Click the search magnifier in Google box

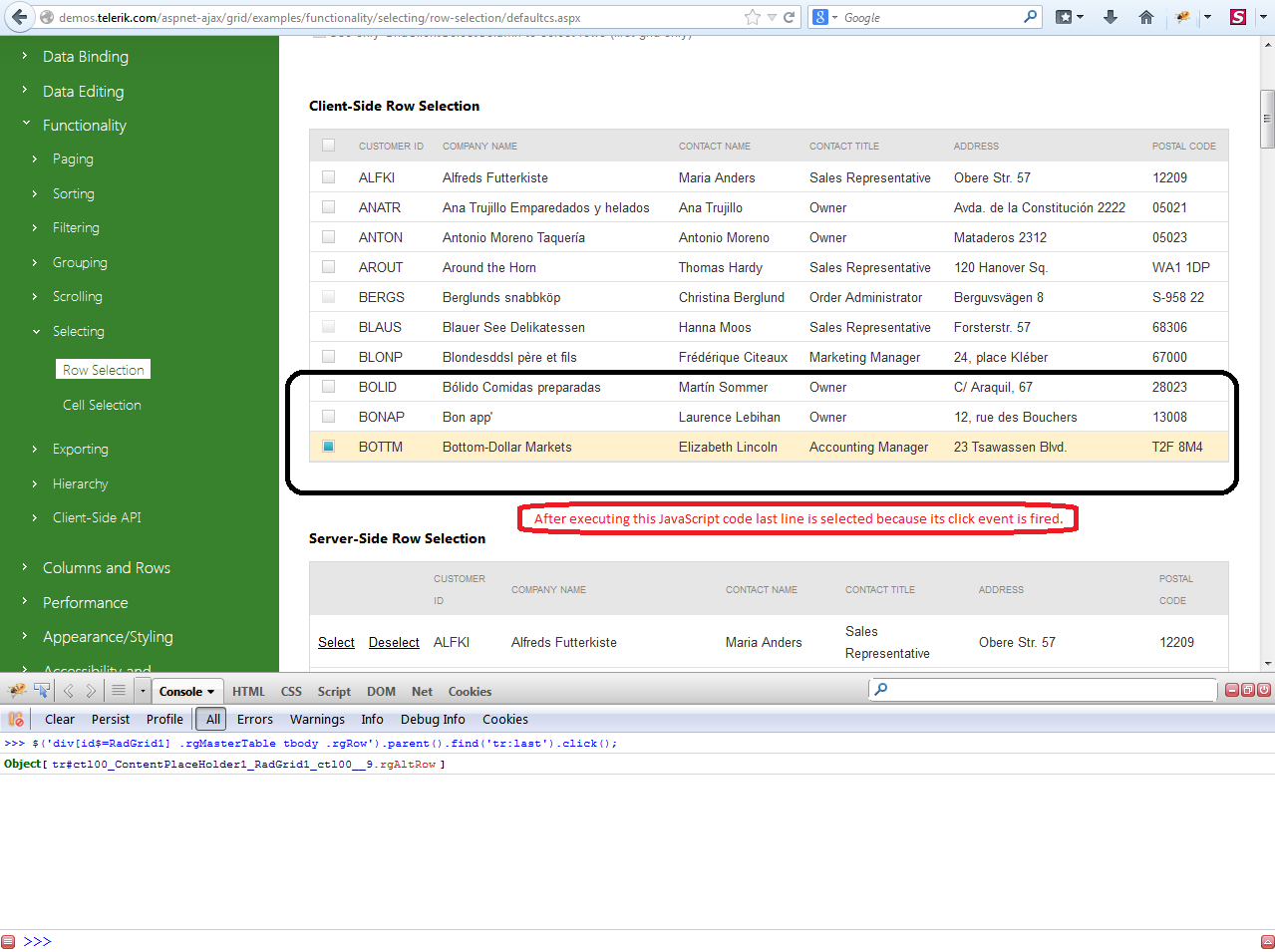1030,17
